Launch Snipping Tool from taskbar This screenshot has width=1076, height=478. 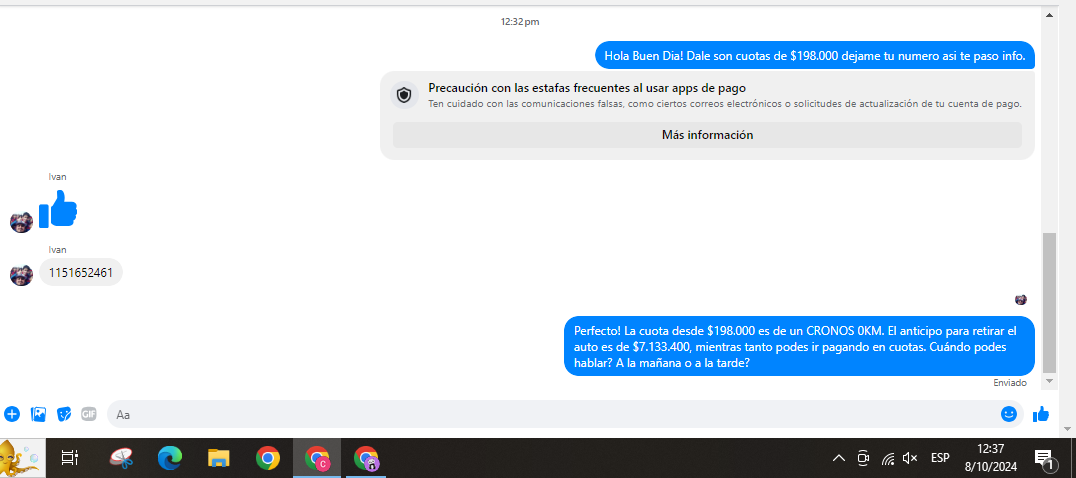tap(122, 459)
